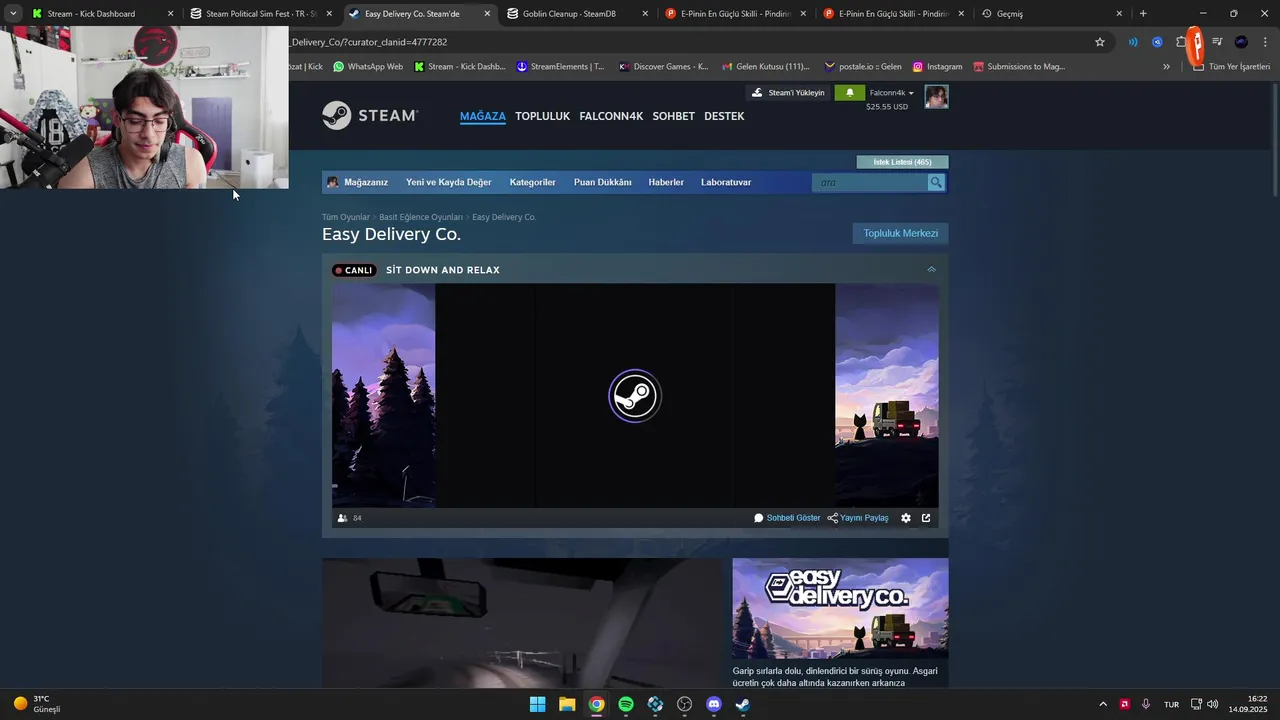Open weather widget 31°C Güneşli
1280x720 pixels.
click(37, 704)
